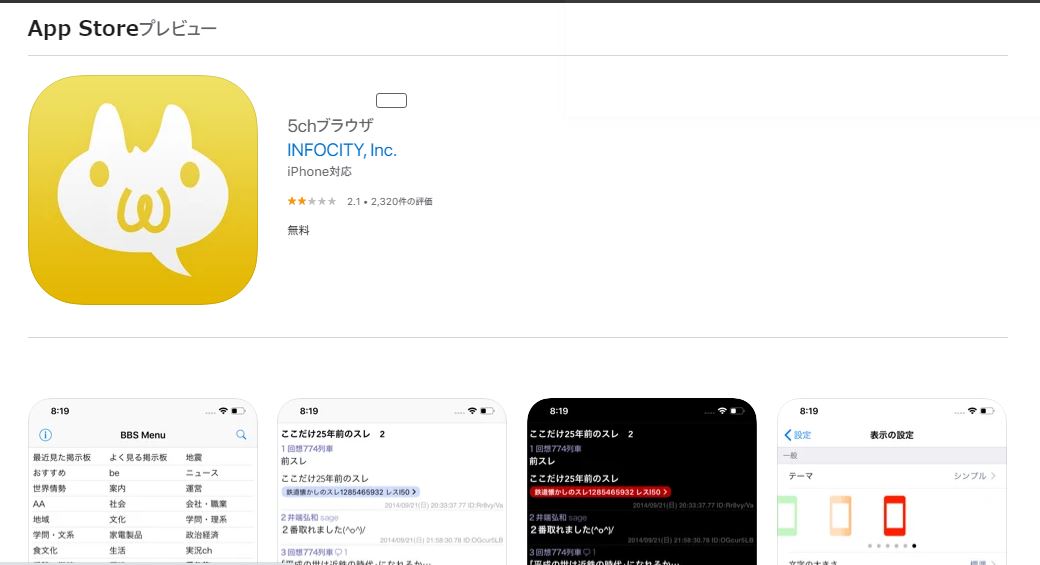
Task: Click the battery icon in BBS Menu screenshot
Action: (x=238, y=411)
